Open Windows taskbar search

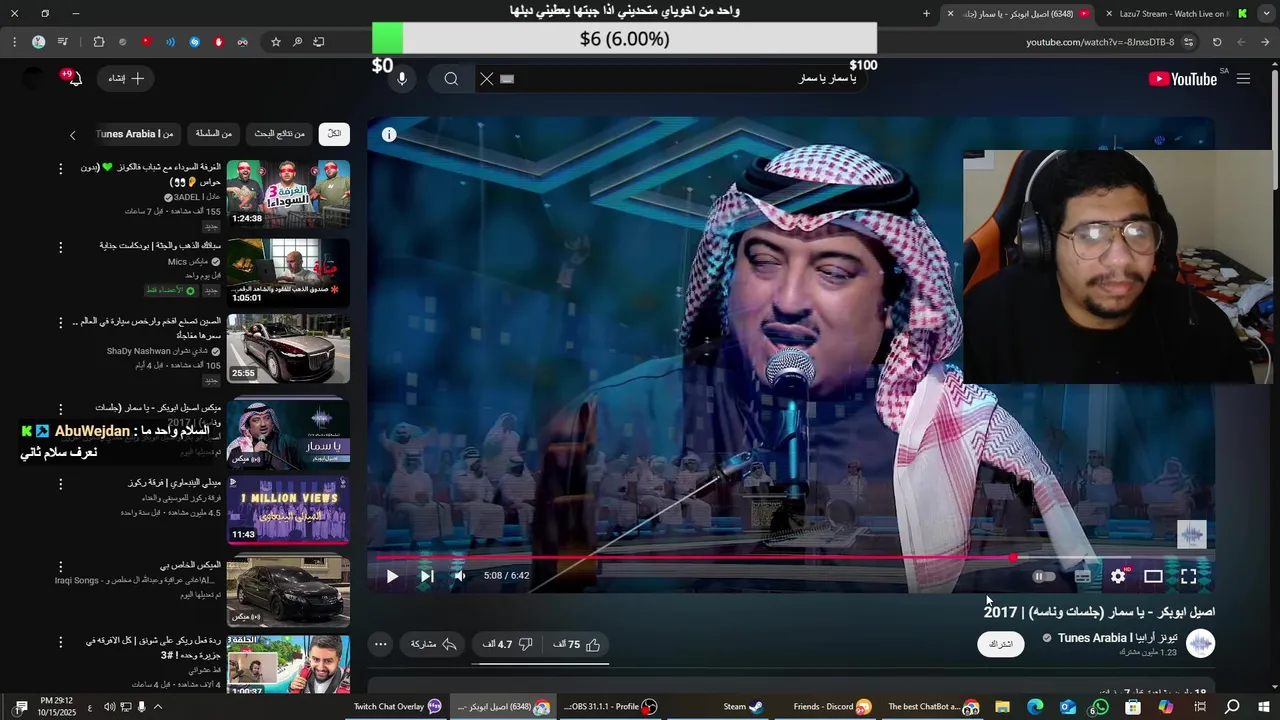pos(1232,707)
